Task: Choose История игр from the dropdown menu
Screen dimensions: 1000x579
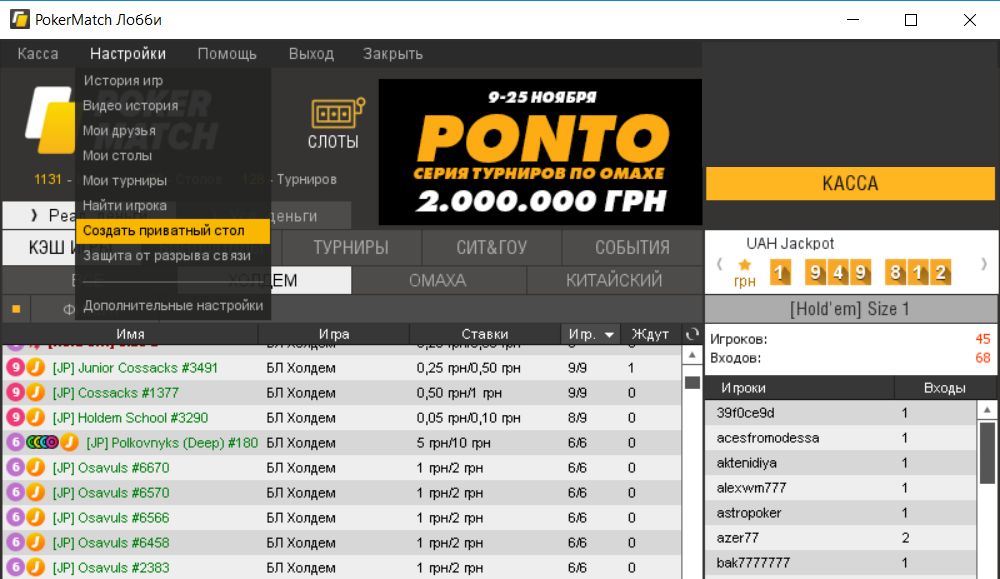Action: (x=173, y=80)
